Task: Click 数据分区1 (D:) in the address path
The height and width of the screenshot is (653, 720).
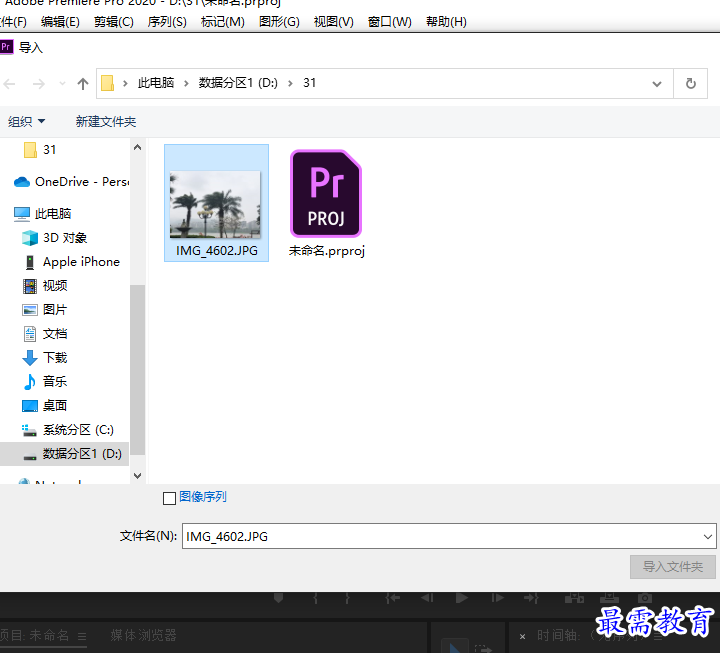Action: 238,83
